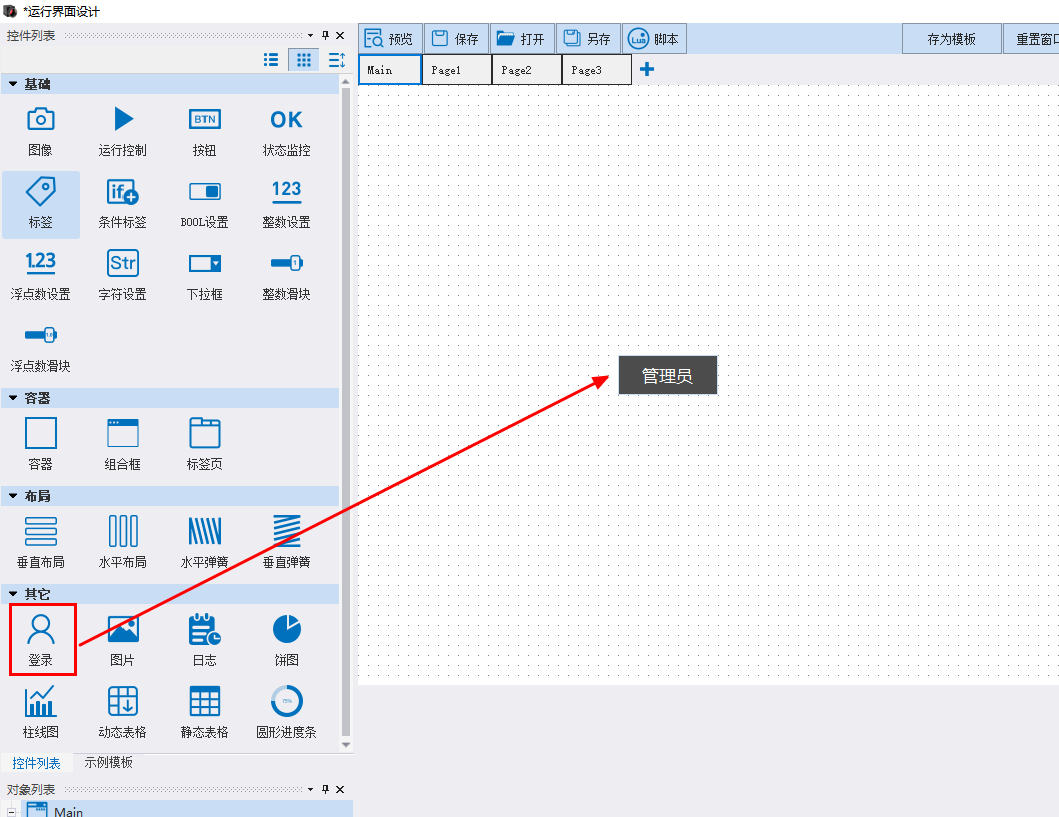1059x817 pixels.
Task: Choose the 条件标签 control icon
Action: pyautogui.click(x=123, y=192)
